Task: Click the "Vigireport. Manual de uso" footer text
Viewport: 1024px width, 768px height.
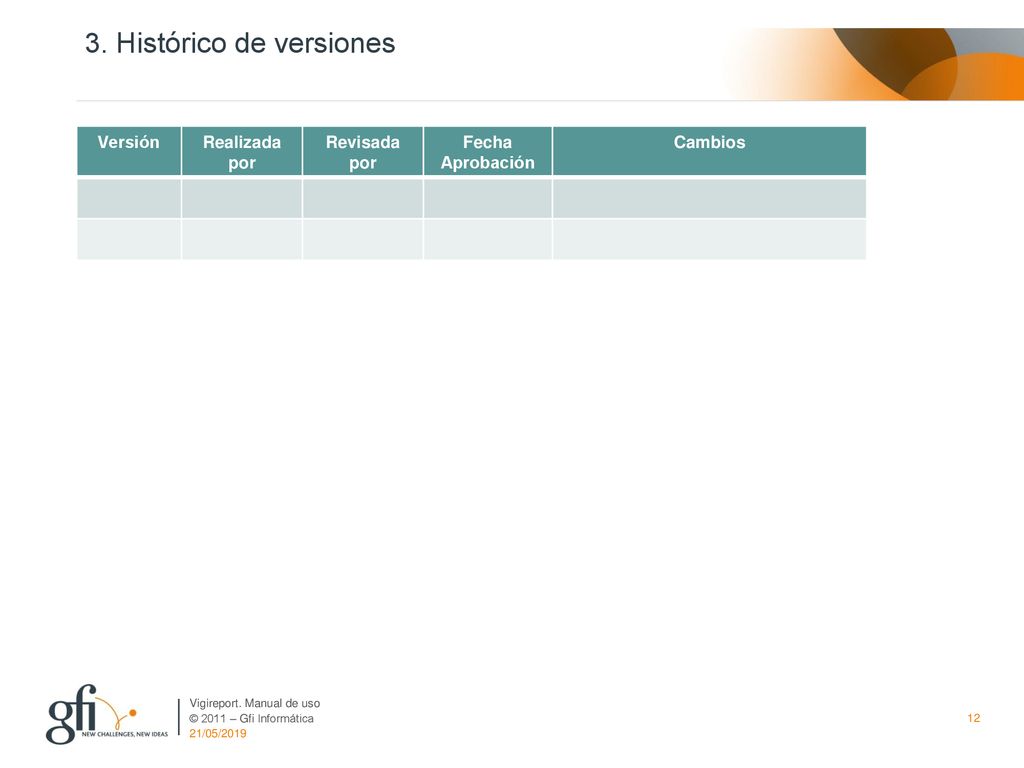Action: [x=255, y=703]
